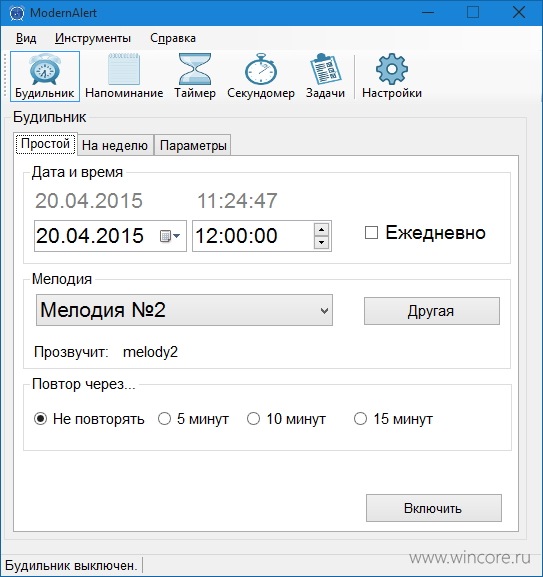Open calendar icon in date field
Viewport: 543px width, 577px height.
(170, 236)
